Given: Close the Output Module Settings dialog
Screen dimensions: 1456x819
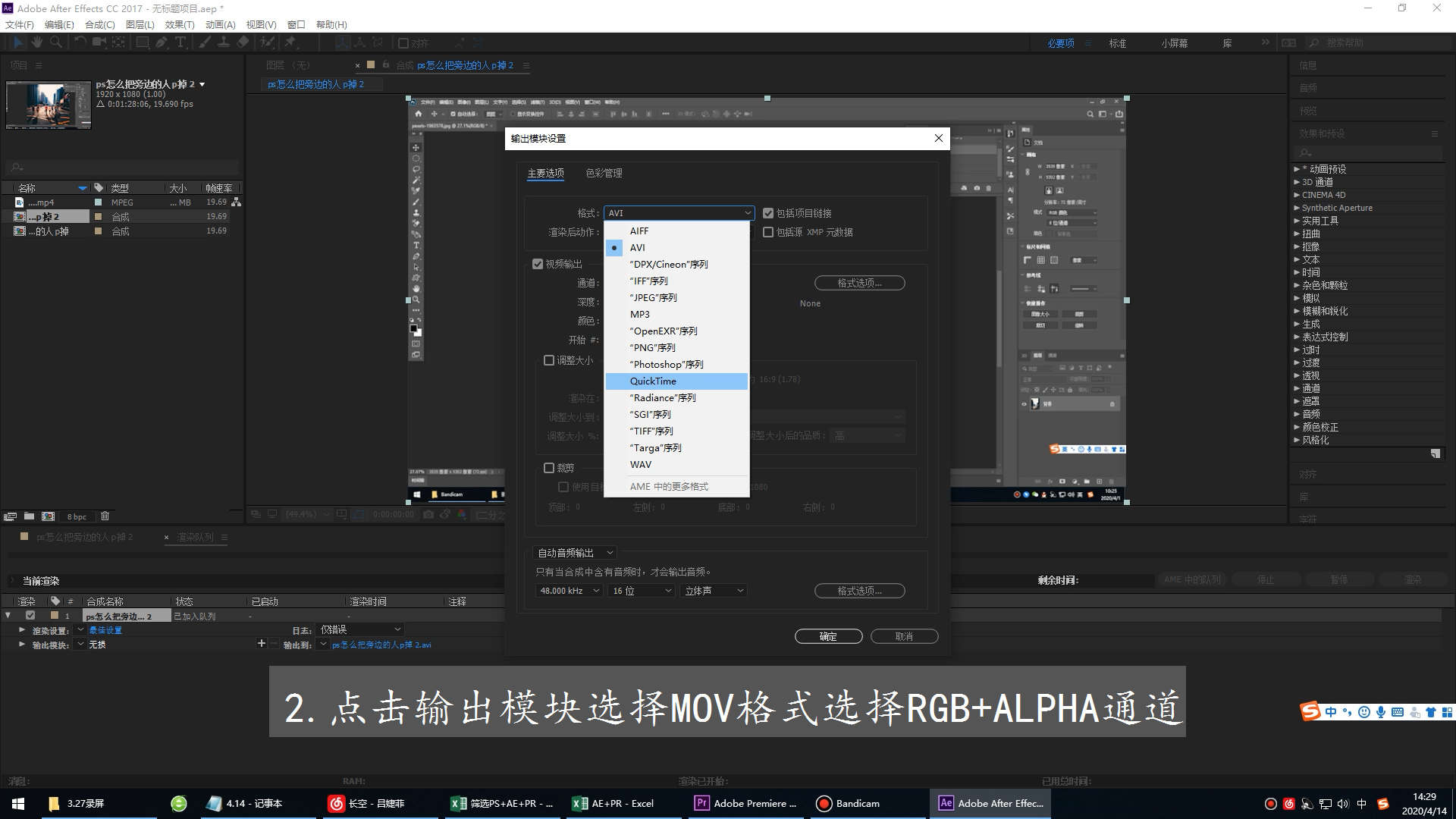Looking at the screenshot, I should click(939, 138).
